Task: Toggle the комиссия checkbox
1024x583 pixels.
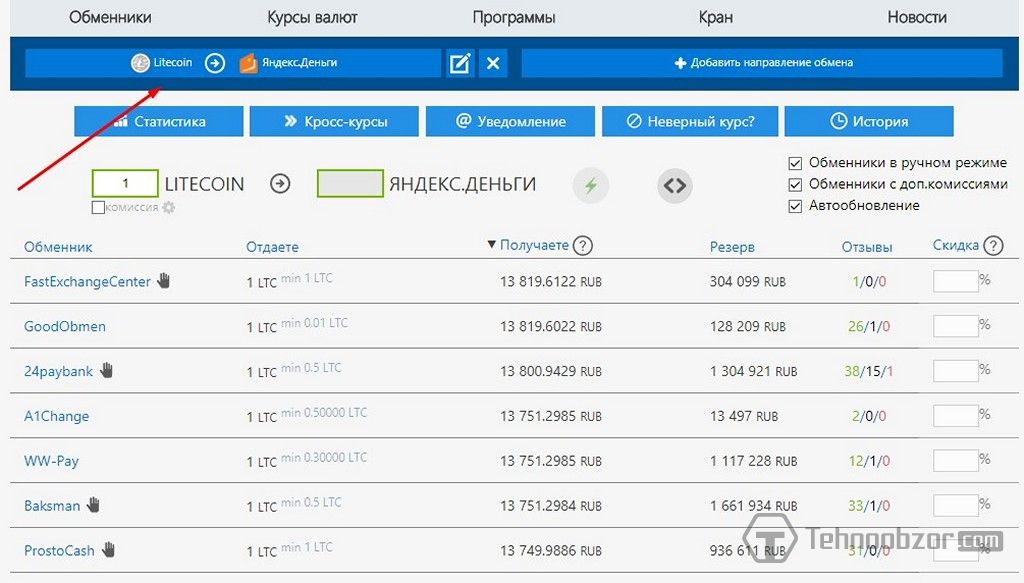Action: click(x=98, y=208)
